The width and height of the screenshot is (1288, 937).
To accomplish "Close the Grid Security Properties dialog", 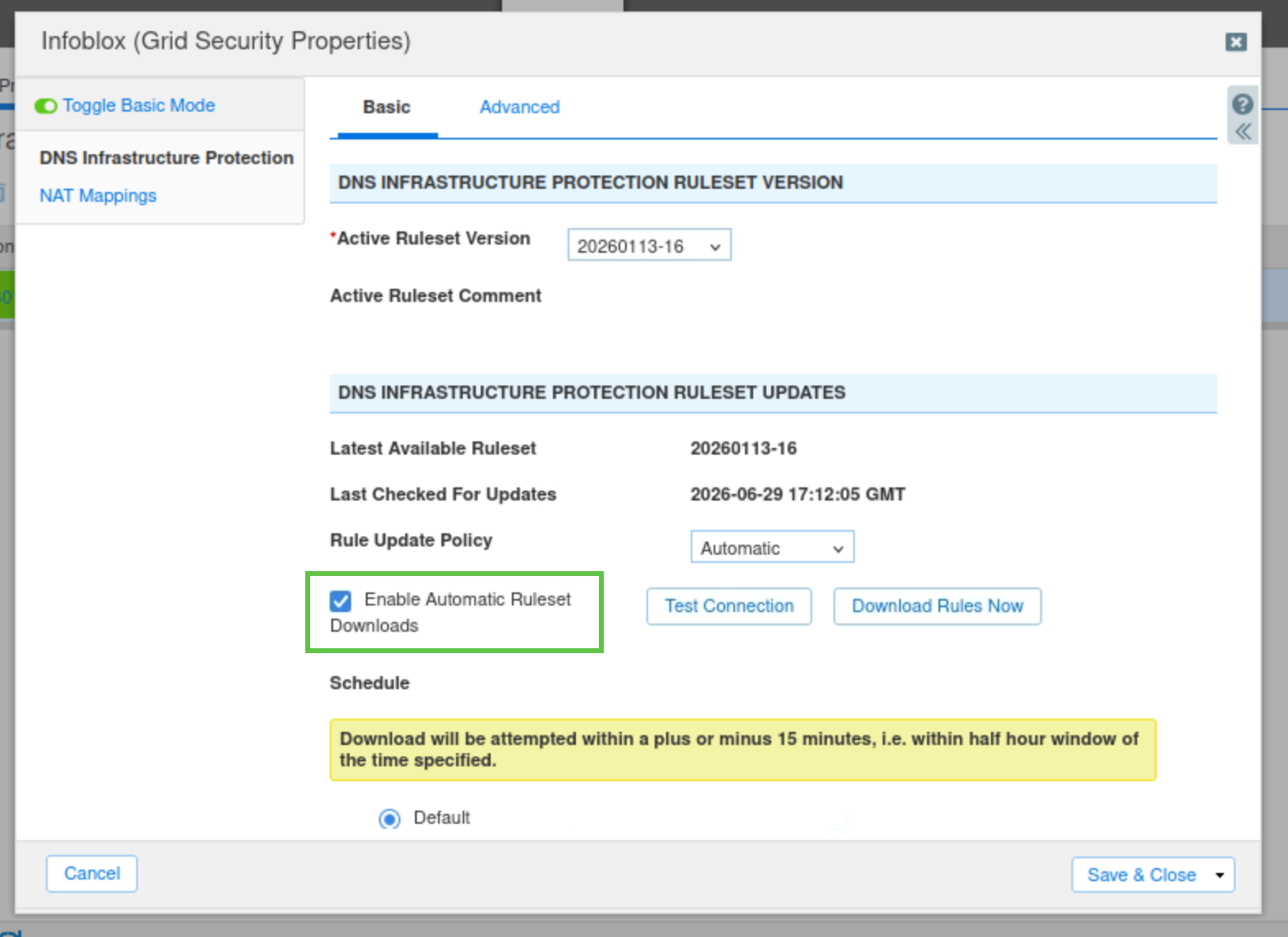I will coord(1236,42).
